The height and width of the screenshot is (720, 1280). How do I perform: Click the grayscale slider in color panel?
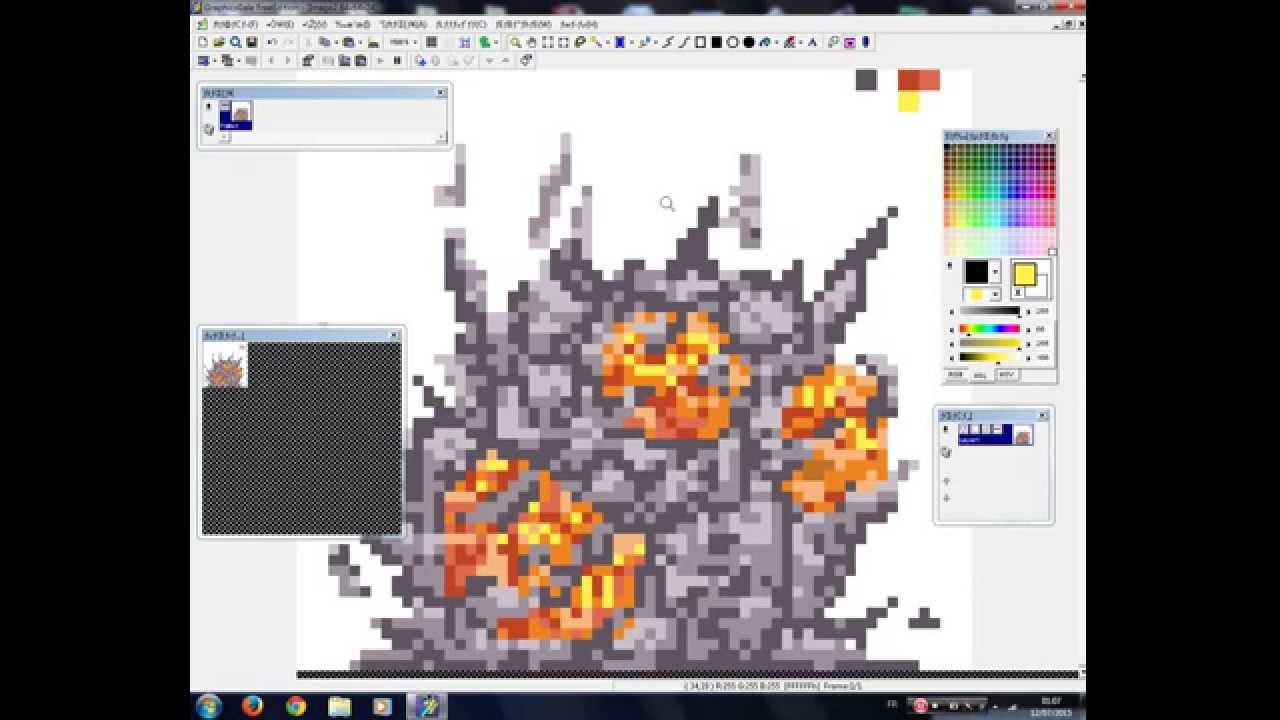coord(990,310)
